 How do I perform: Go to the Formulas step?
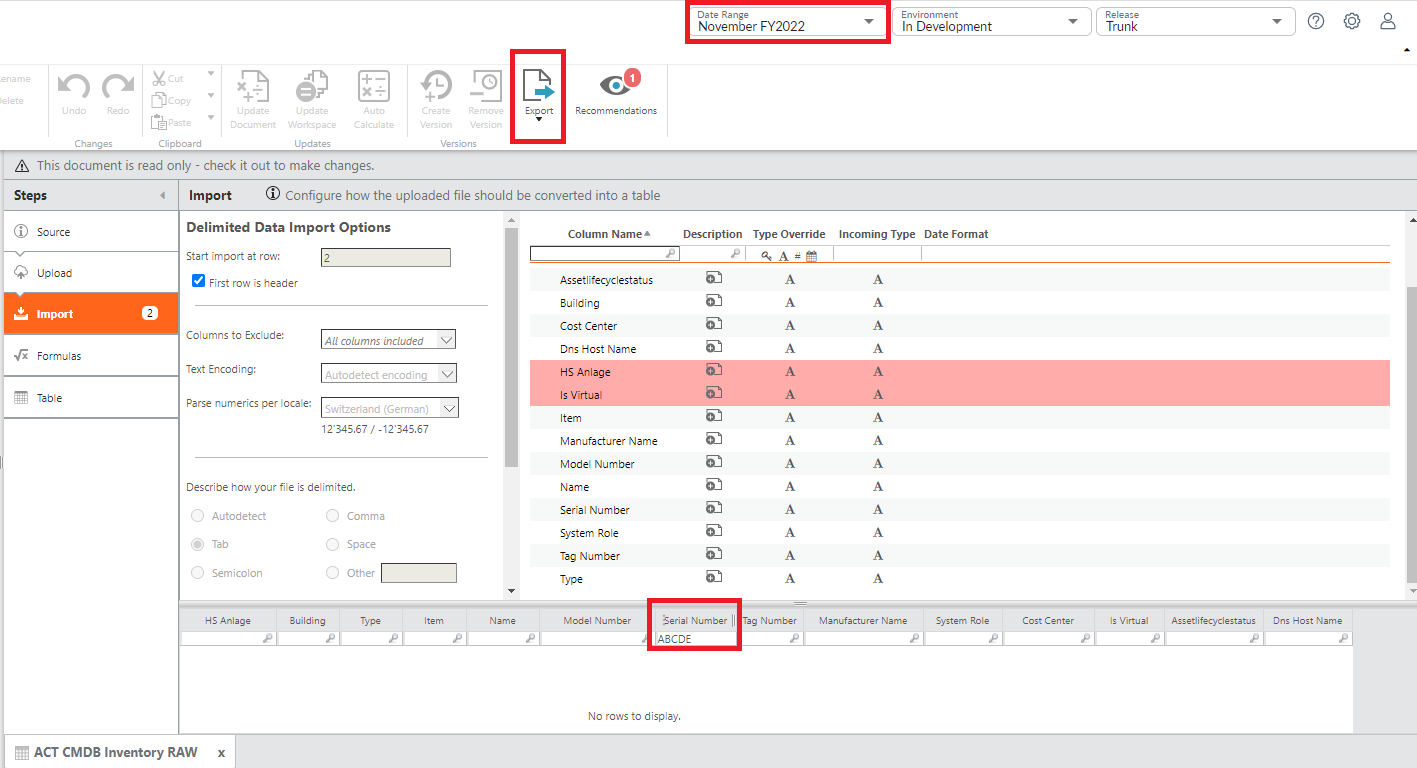[x=91, y=355]
